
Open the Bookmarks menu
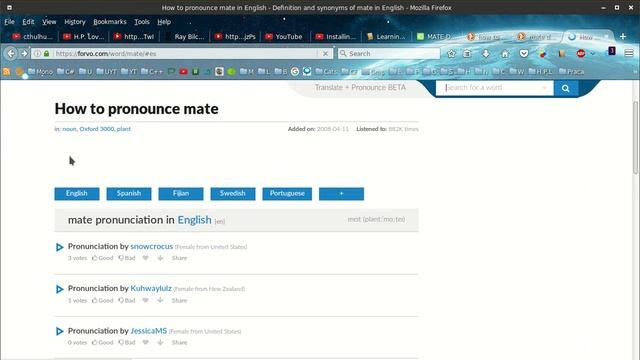pos(110,22)
